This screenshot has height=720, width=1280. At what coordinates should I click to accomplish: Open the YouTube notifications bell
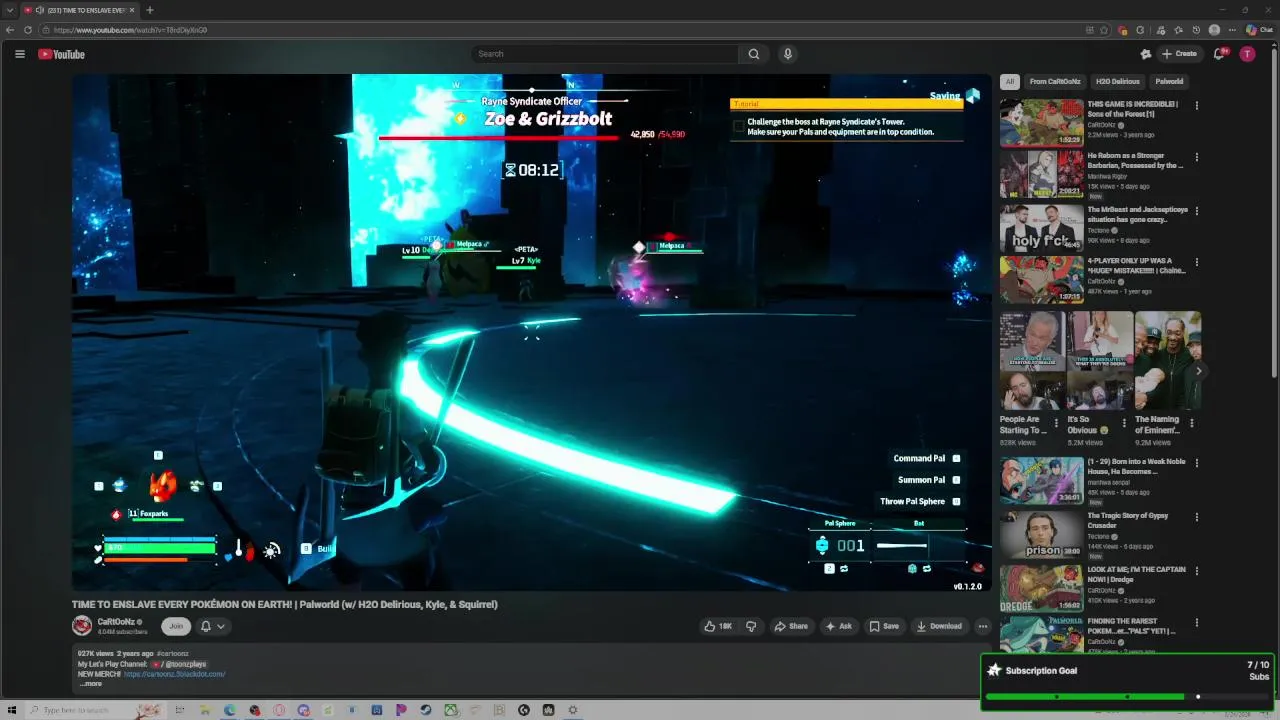(x=1218, y=54)
